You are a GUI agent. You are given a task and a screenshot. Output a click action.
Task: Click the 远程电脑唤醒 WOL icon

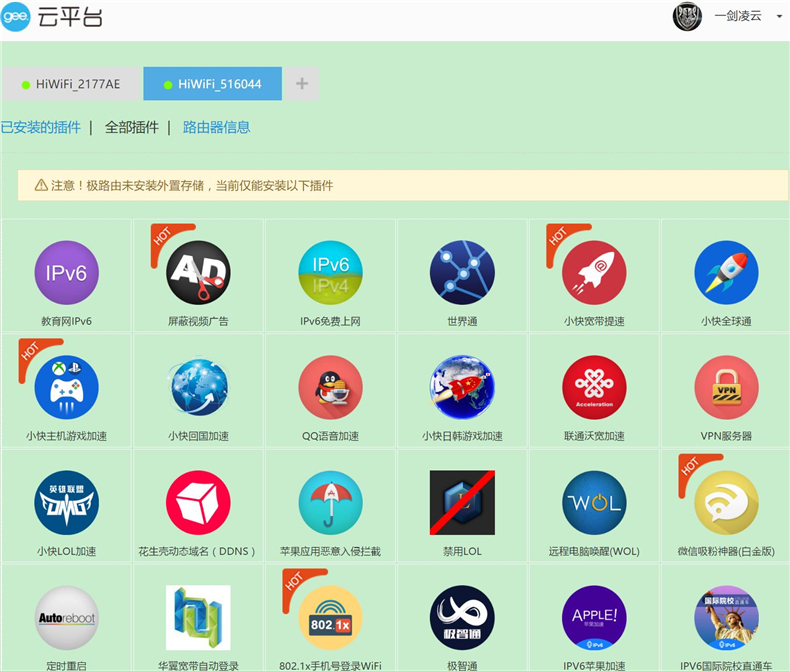(594, 503)
